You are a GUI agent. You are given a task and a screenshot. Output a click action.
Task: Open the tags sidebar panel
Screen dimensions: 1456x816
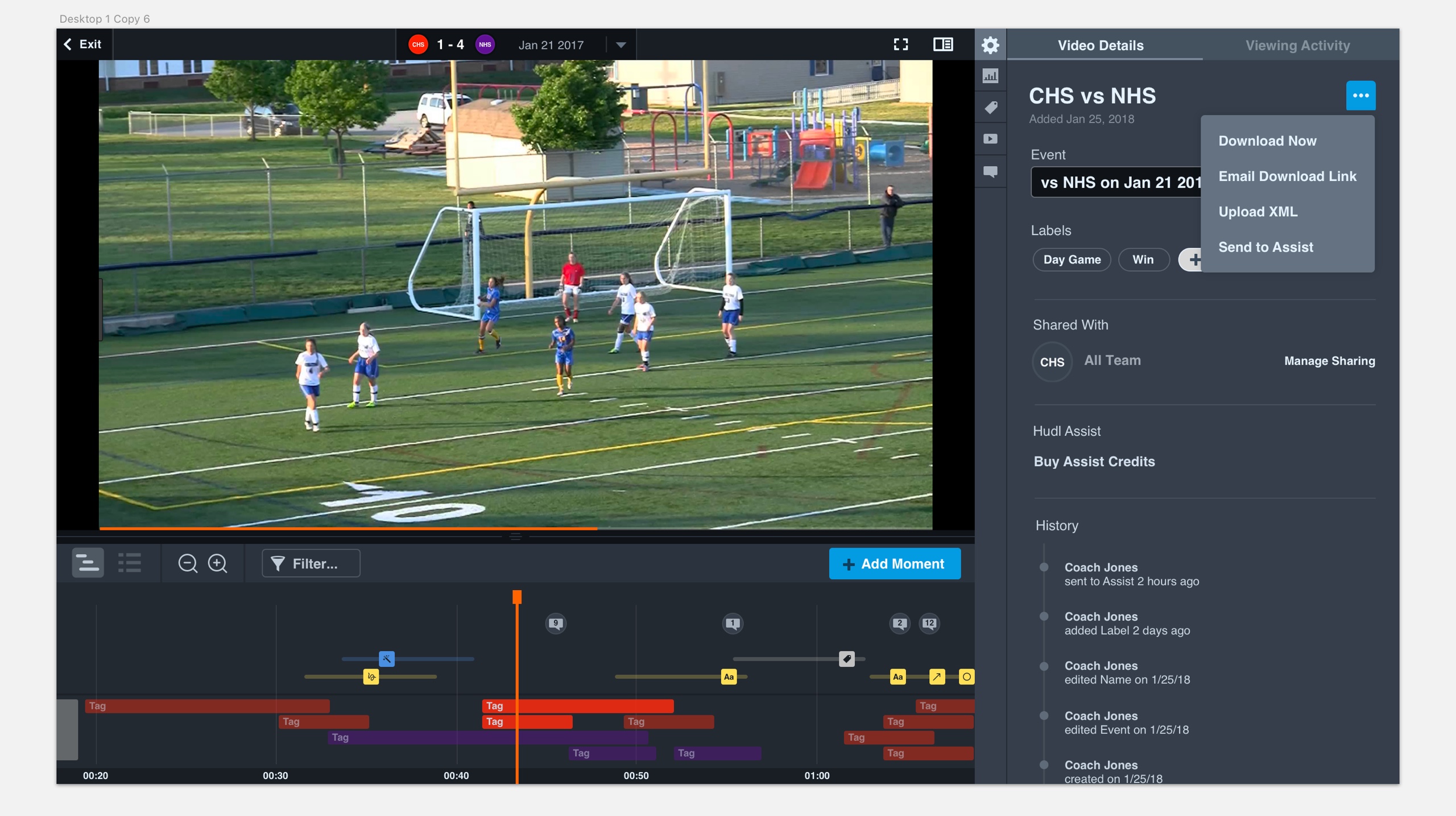(990, 108)
